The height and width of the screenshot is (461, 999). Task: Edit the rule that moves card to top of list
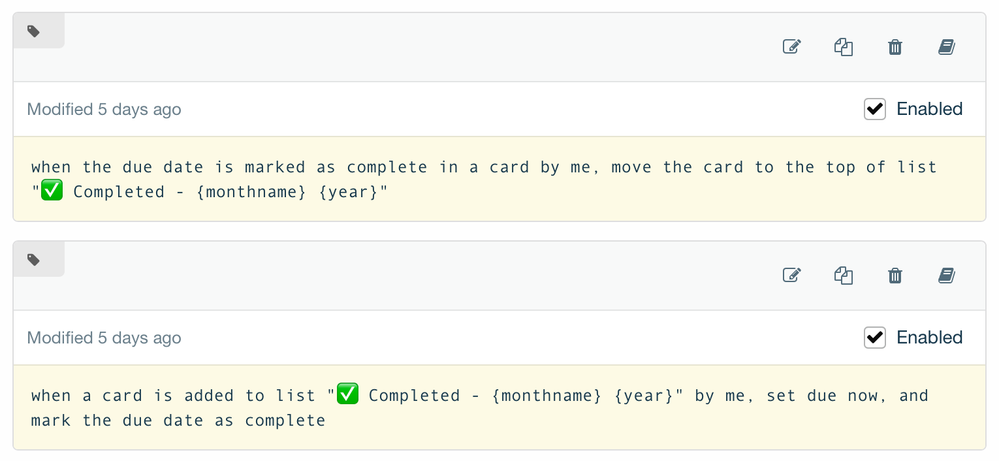point(791,46)
